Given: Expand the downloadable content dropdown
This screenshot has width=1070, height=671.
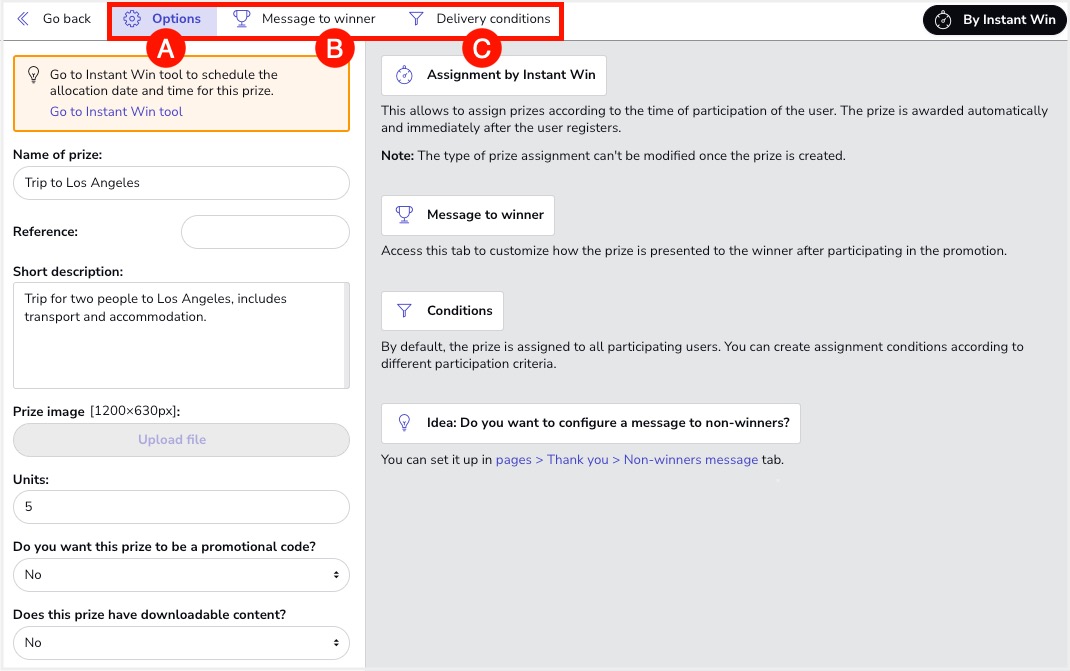Looking at the screenshot, I should coord(181,643).
